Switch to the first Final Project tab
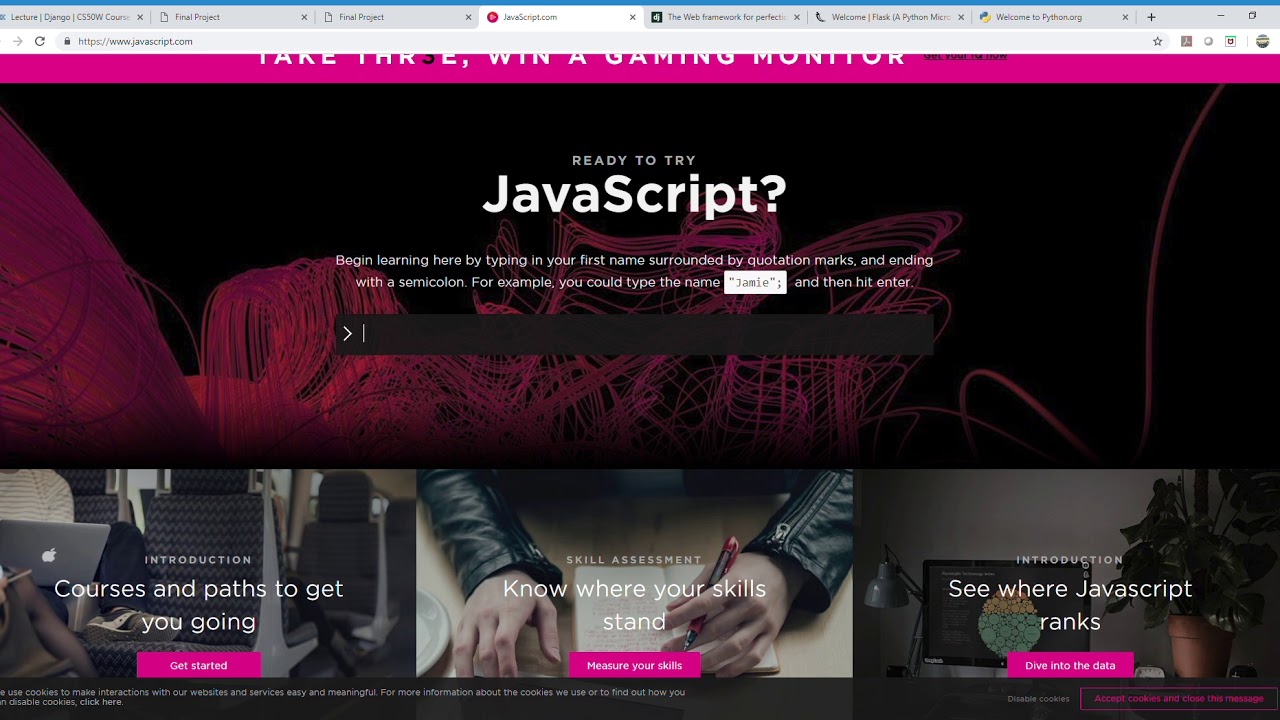The image size is (1280, 720). (232, 17)
